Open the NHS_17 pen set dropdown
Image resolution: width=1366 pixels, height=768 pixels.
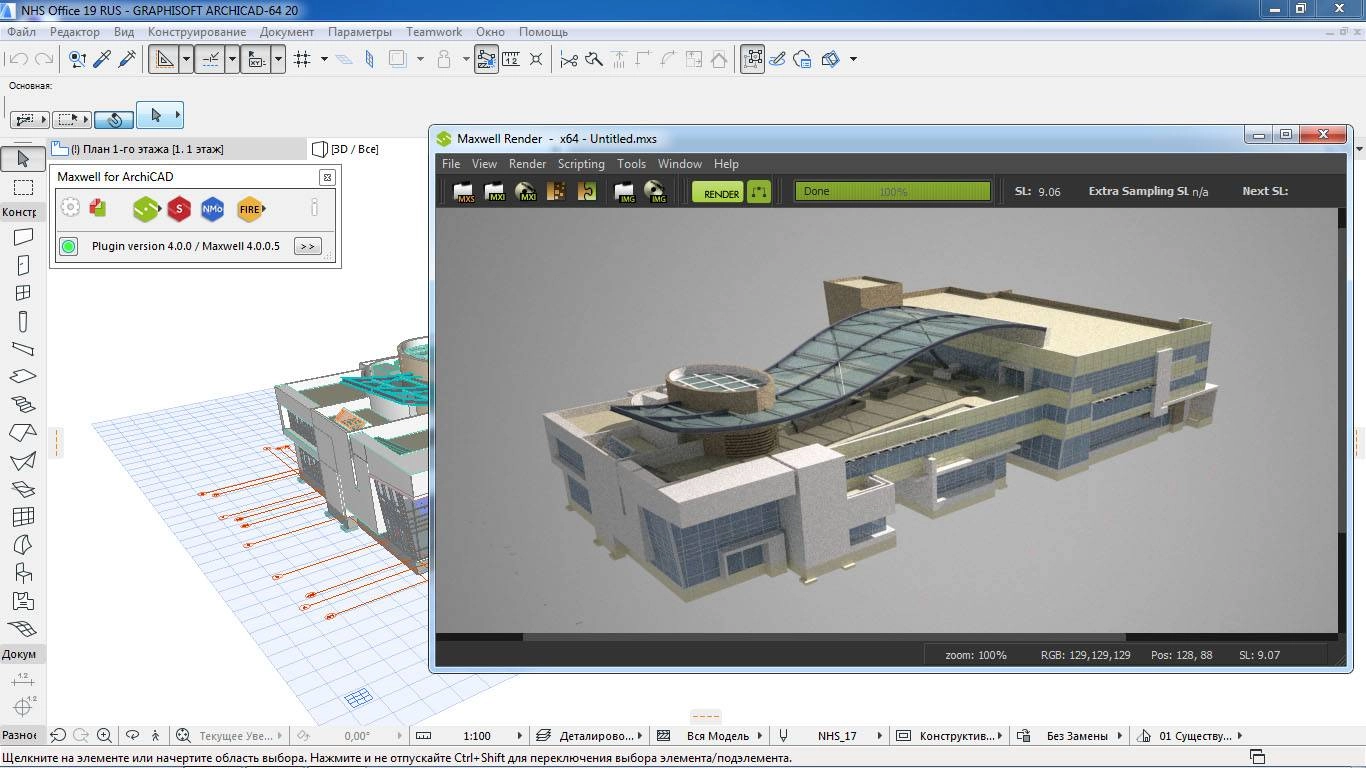pos(830,735)
